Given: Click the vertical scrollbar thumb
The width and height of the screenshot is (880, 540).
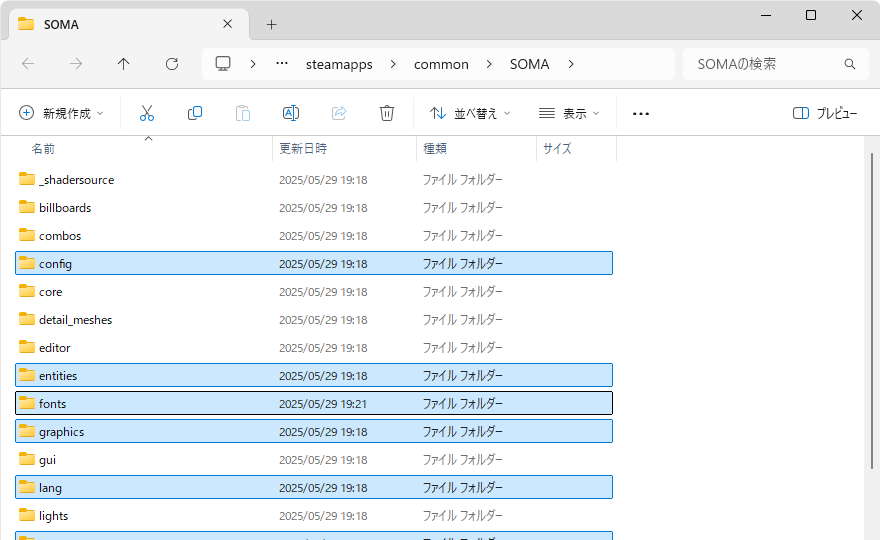Looking at the screenshot, I should coord(872,310).
